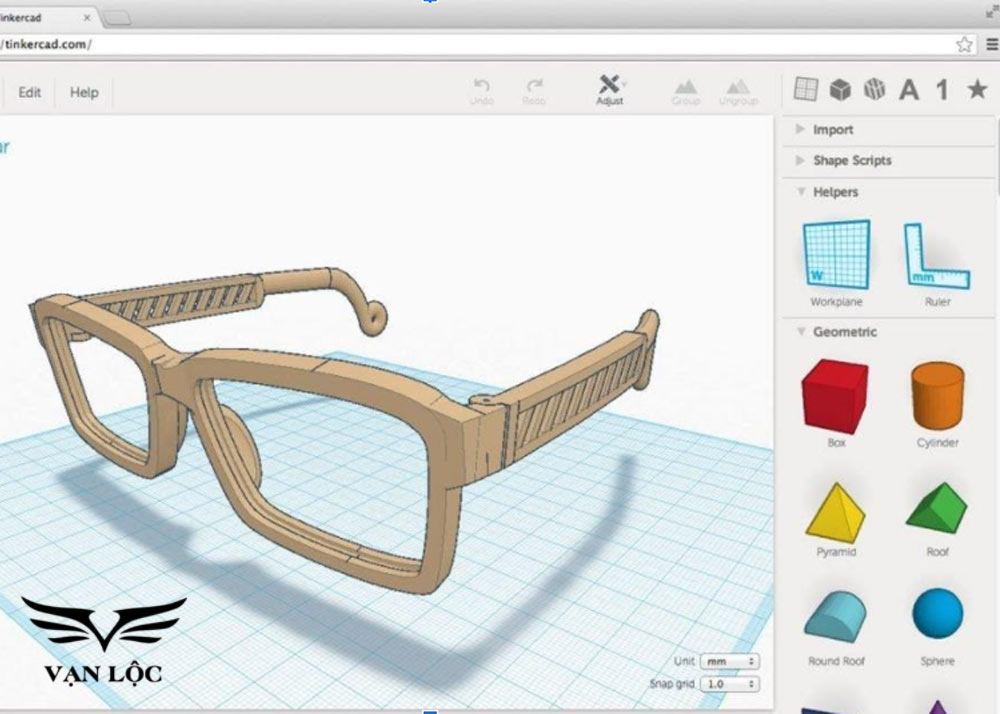Pick the yellow Pyramid shape

coord(835,514)
